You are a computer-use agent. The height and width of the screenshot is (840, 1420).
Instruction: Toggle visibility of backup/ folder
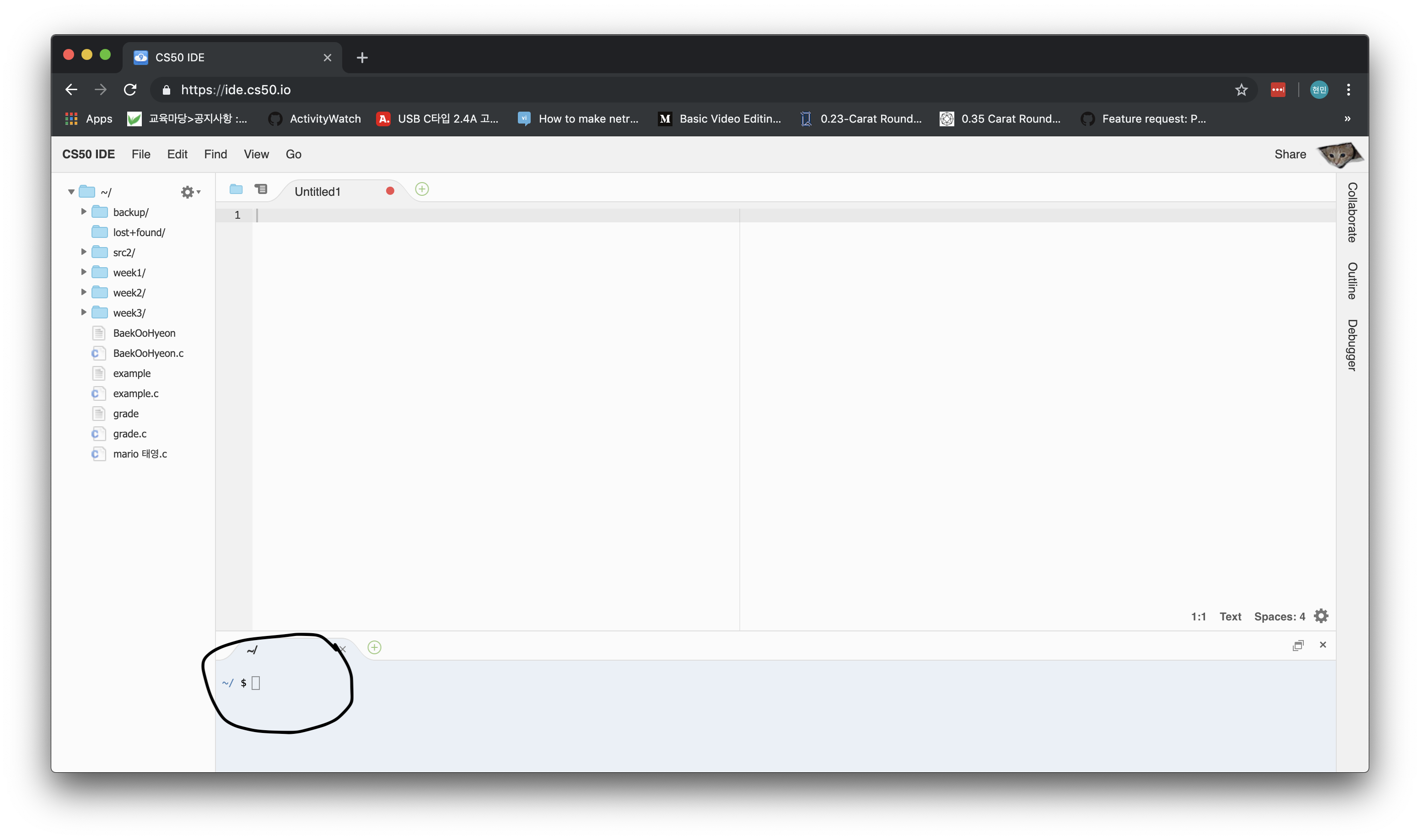click(85, 212)
